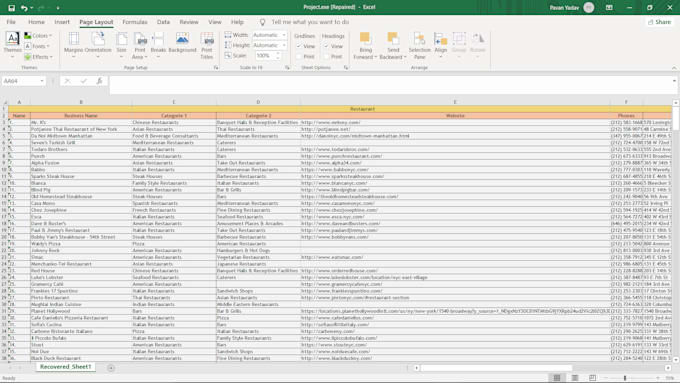680x383 pixels.
Task: Open theme Fonts menu
Action: coord(37,46)
